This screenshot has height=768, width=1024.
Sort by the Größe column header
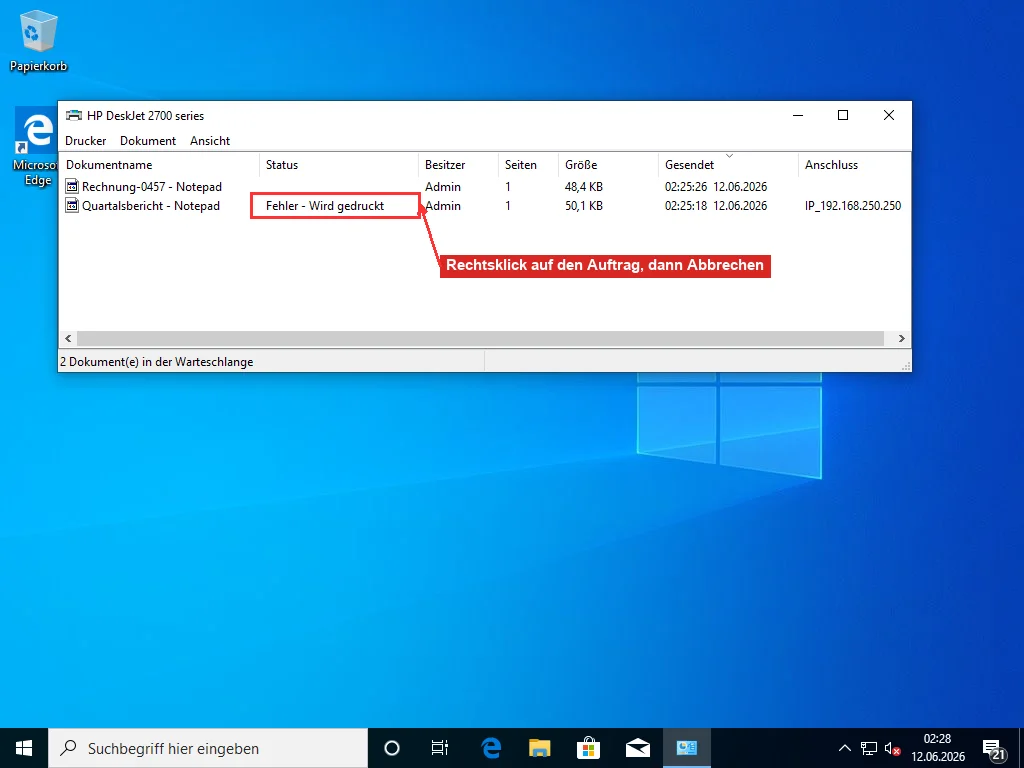[608, 165]
